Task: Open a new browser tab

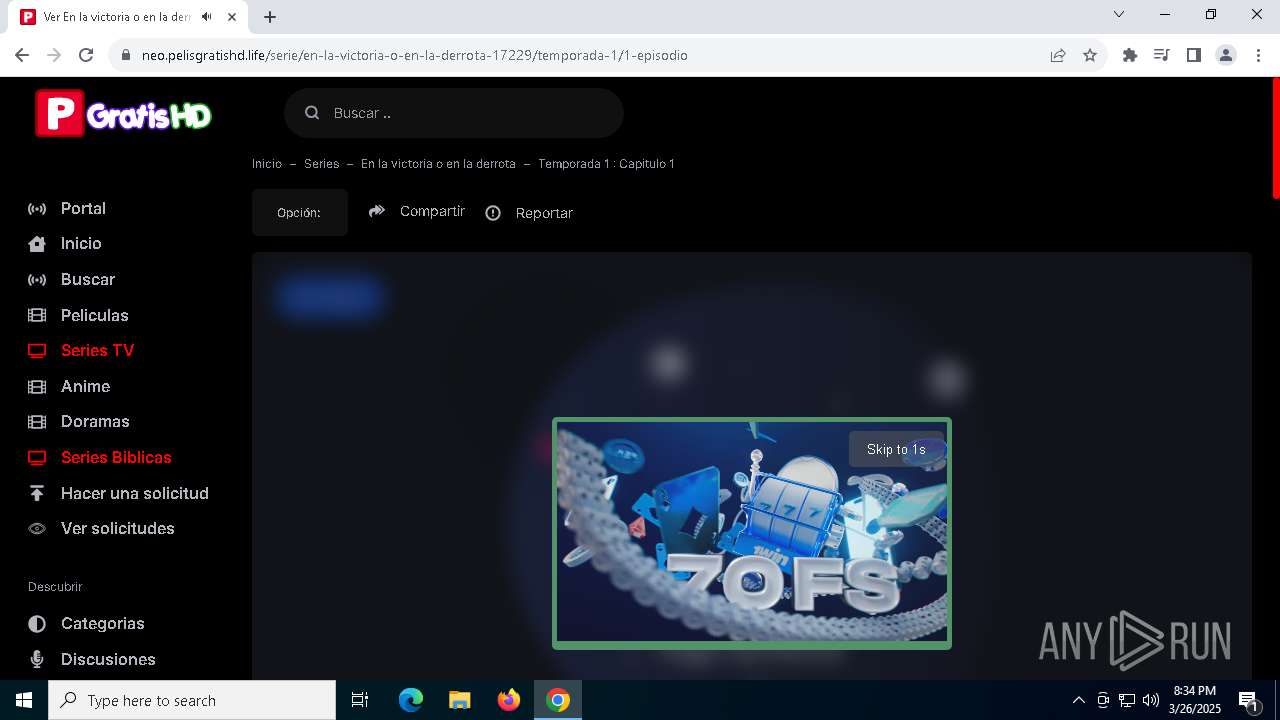Action: point(270,17)
